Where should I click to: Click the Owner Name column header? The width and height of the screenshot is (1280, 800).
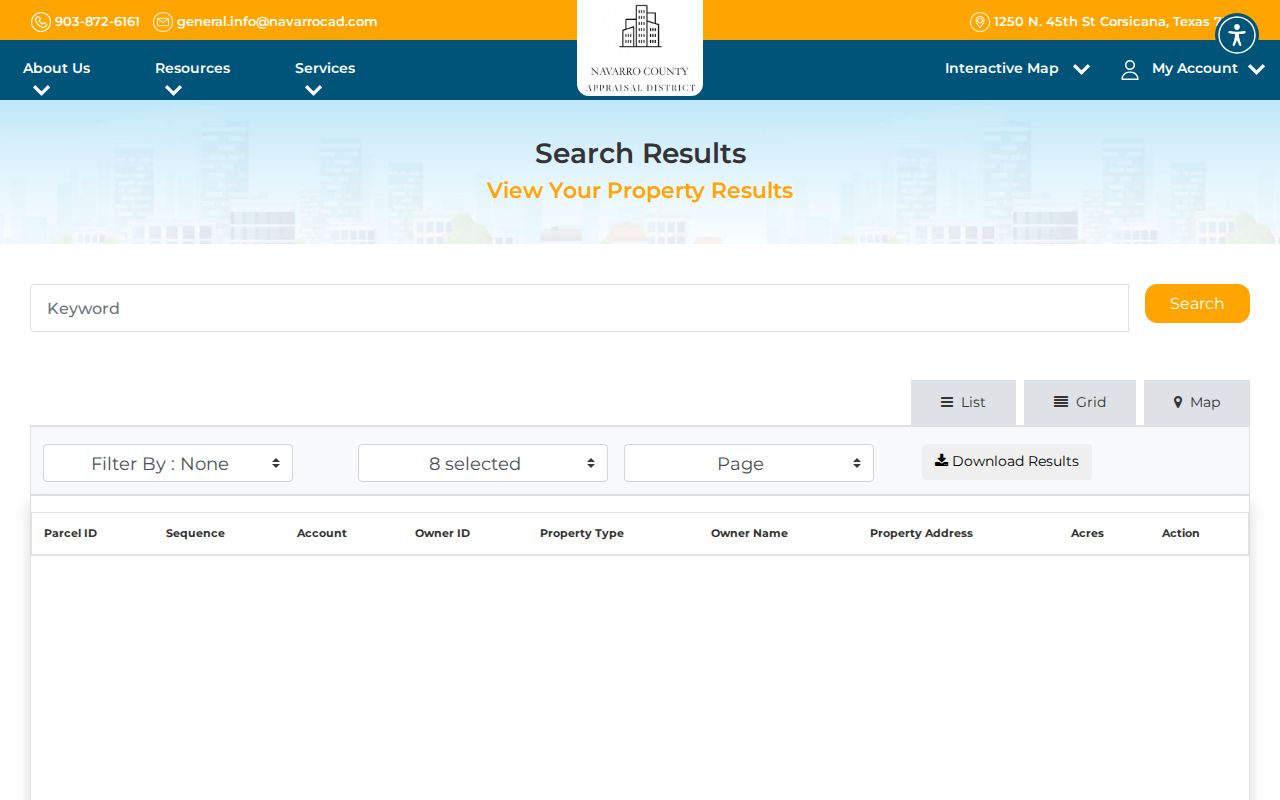click(749, 533)
